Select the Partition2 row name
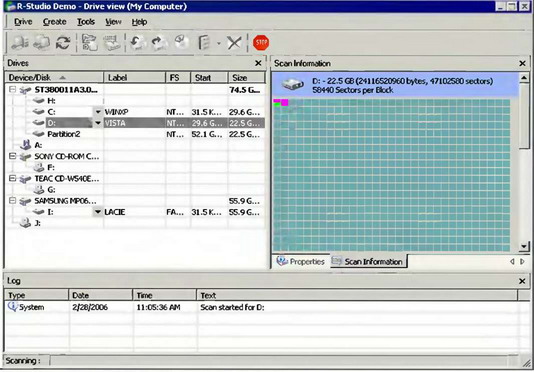Image resolution: width=534 pixels, height=372 pixels. pyautogui.click(x=64, y=134)
